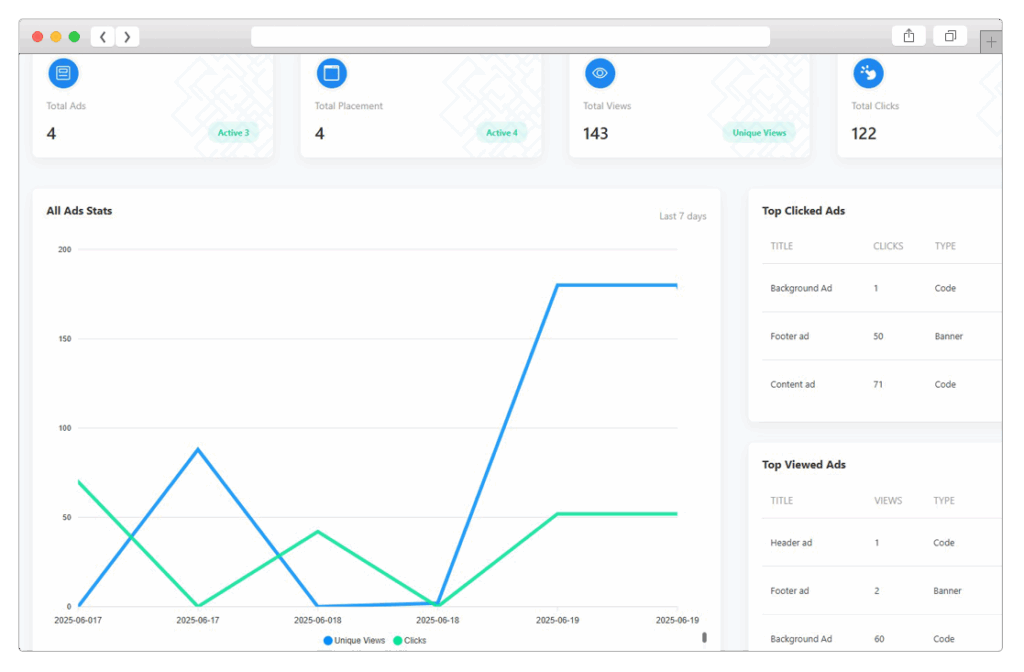Image resolution: width=1024 pixels, height=672 pixels.
Task: Click the browser show tabs icon
Action: [949, 36]
